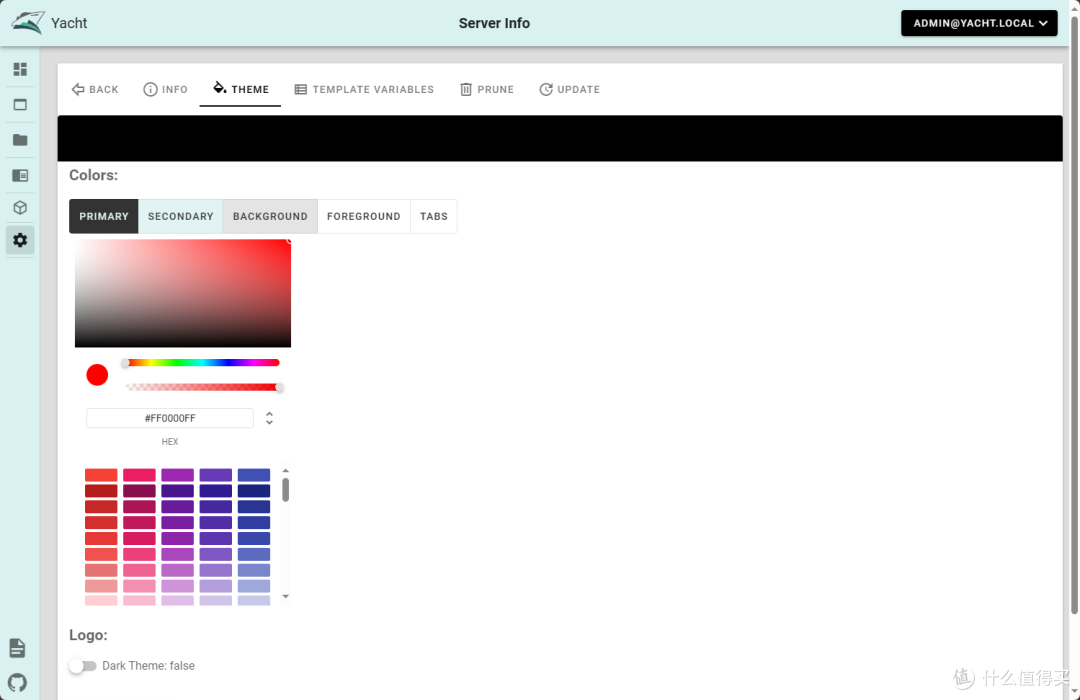
Task: Click the hex color value input field
Action: [x=170, y=418]
